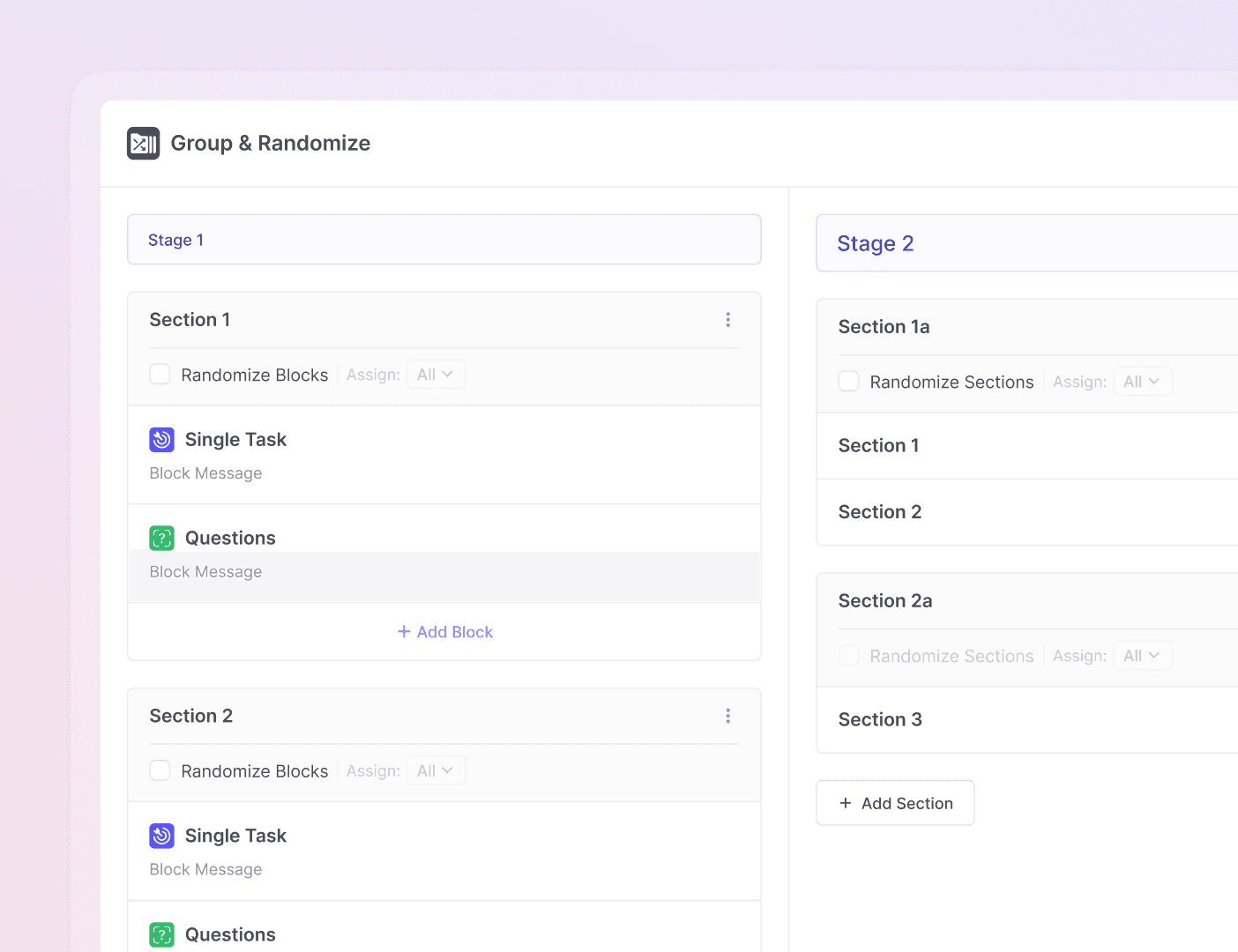Click Block Message under Section 1 Questions
This screenshot has width=1238, height=952.
tap(205, 572)
